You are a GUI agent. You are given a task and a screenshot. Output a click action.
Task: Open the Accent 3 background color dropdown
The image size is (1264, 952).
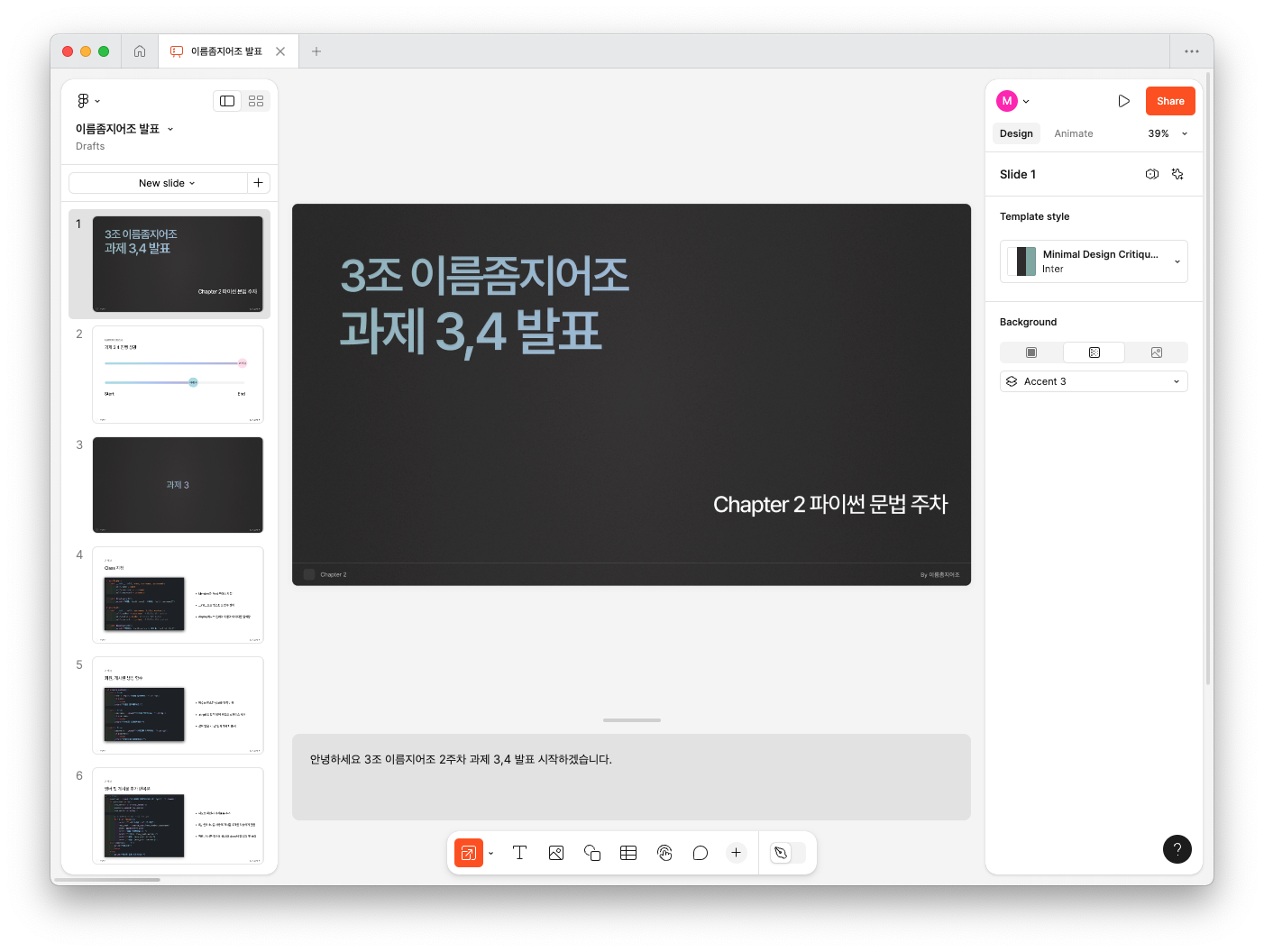click(1094, 381)
